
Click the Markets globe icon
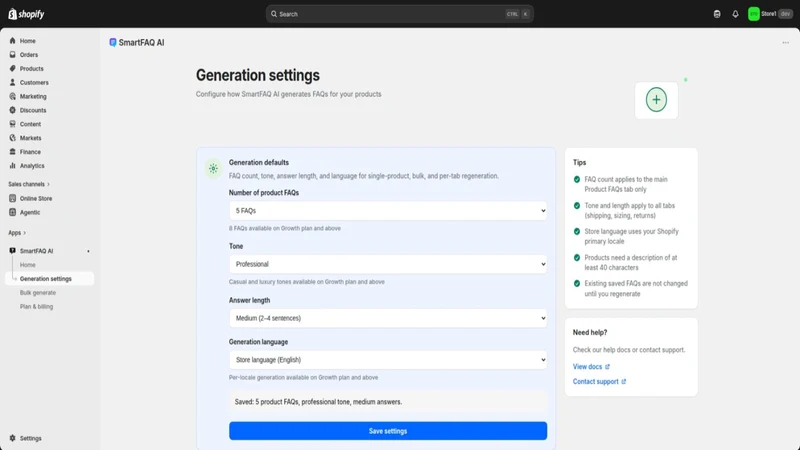tap(13, 138)
